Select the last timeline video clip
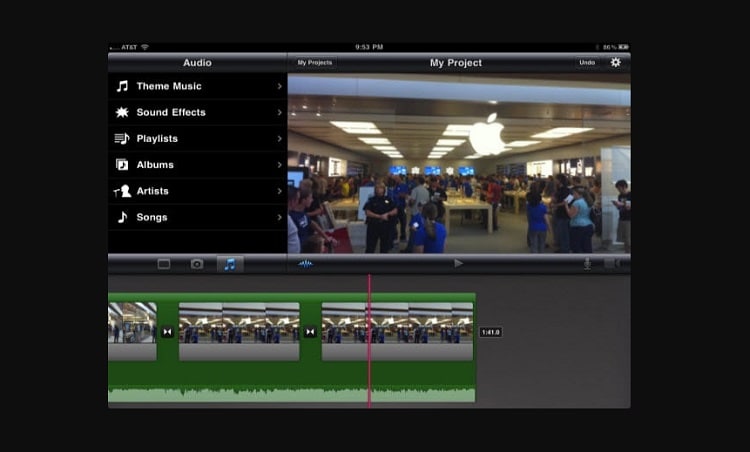The height and width of the screenshot is (452, 750). [x=397, y=331]
